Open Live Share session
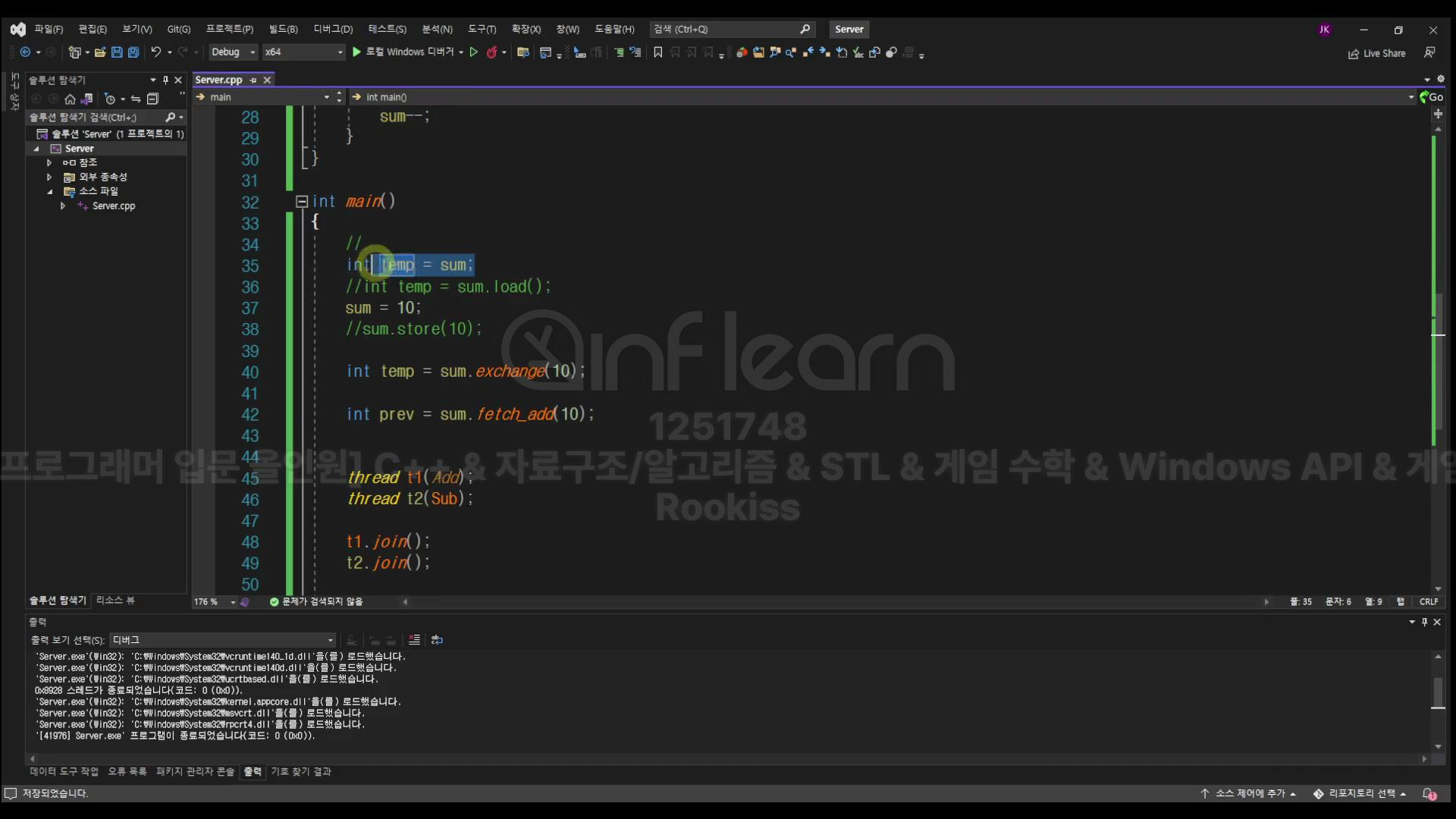The height and width of the screenshot is (819, 1456). 1376,53
